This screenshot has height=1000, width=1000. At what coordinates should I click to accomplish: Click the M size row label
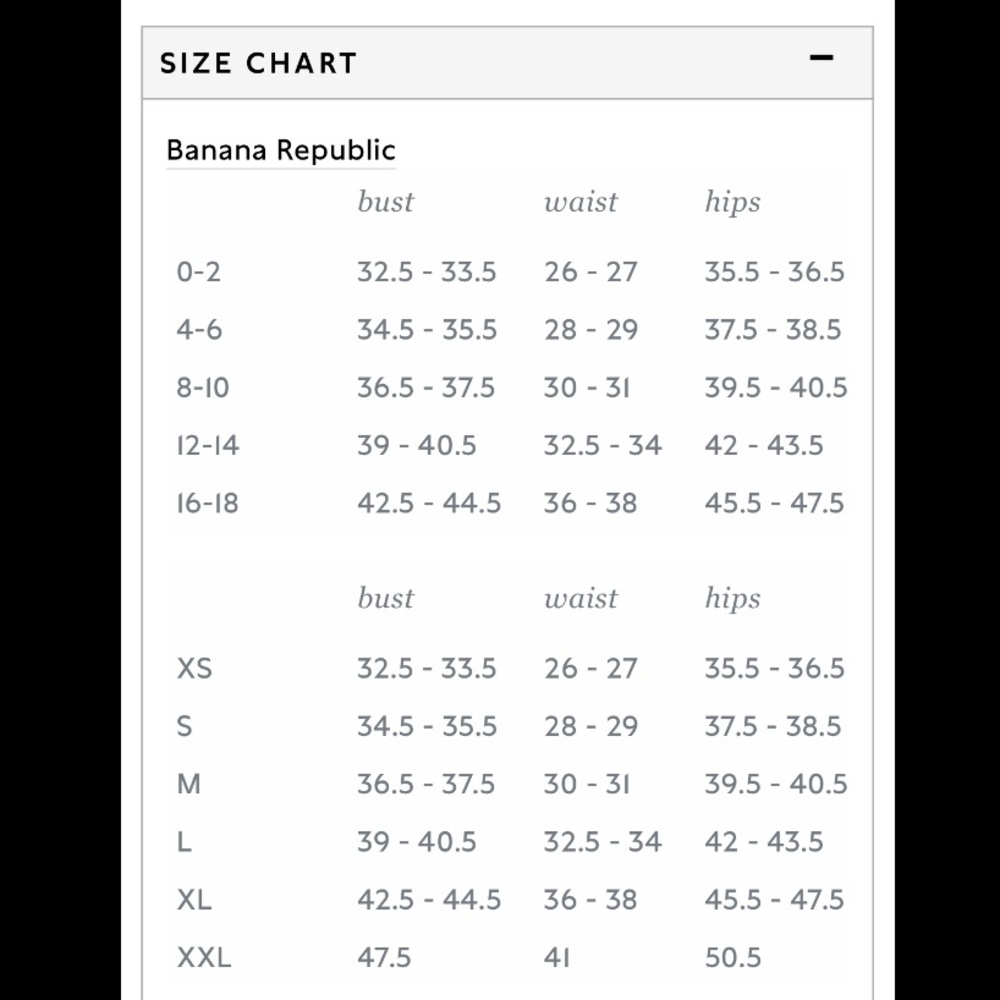[x=188, y=784]
